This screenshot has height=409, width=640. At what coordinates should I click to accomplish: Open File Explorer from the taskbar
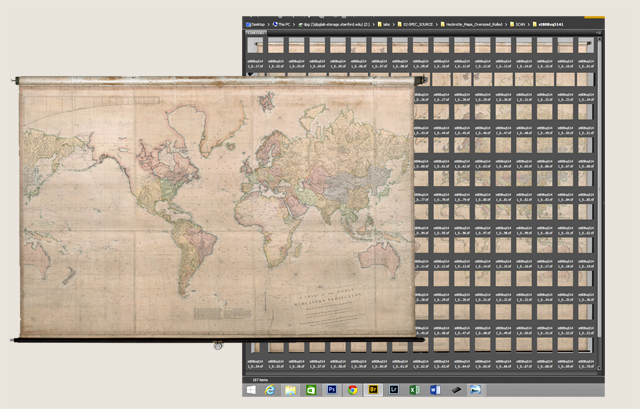point(290,389)
